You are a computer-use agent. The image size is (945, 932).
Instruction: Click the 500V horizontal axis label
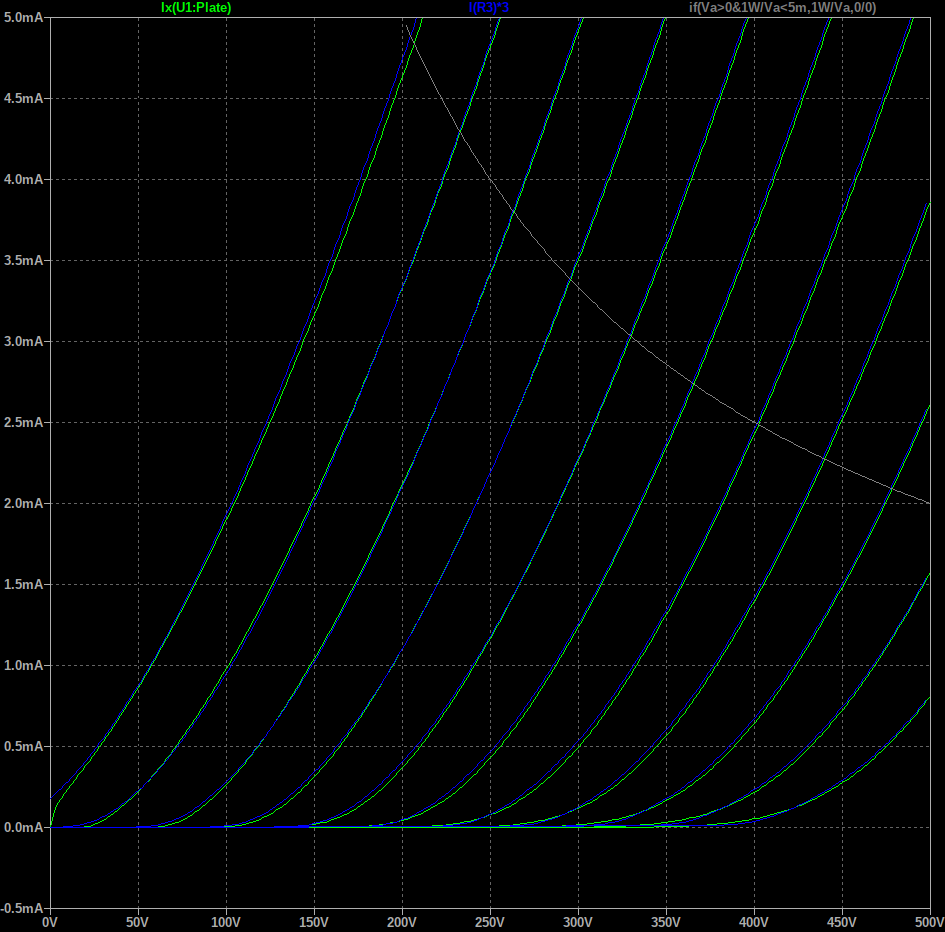(929, 922)
